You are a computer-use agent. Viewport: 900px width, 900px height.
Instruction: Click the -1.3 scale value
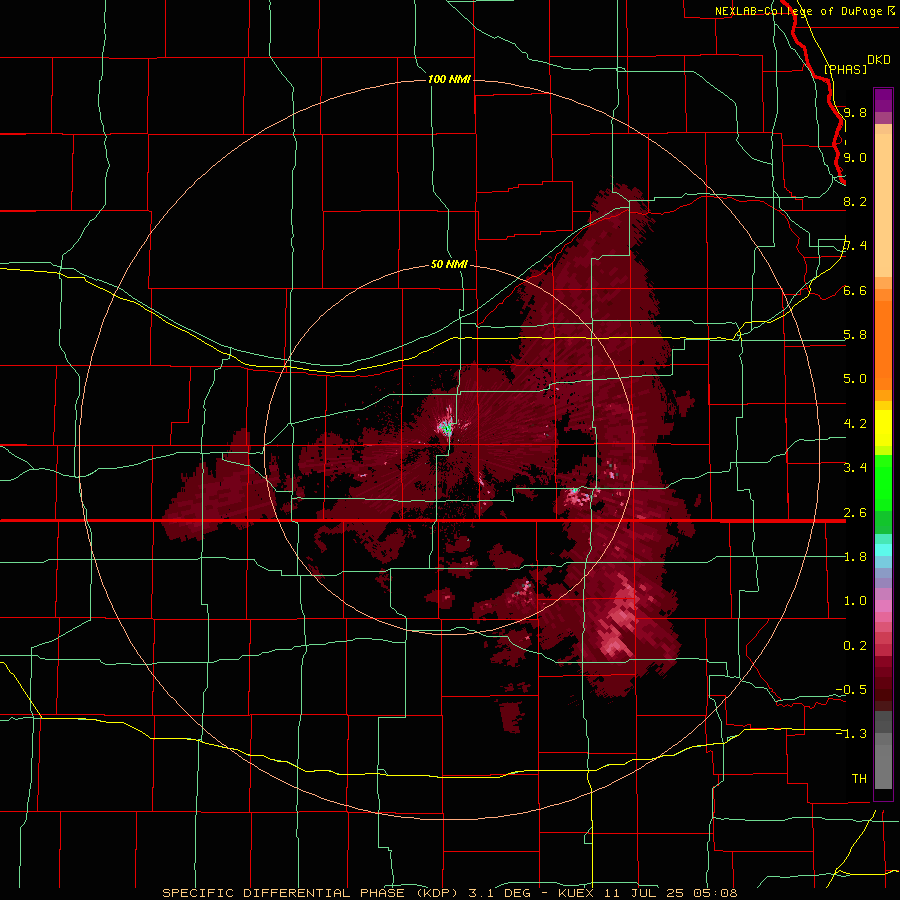(x=851, y=734)
